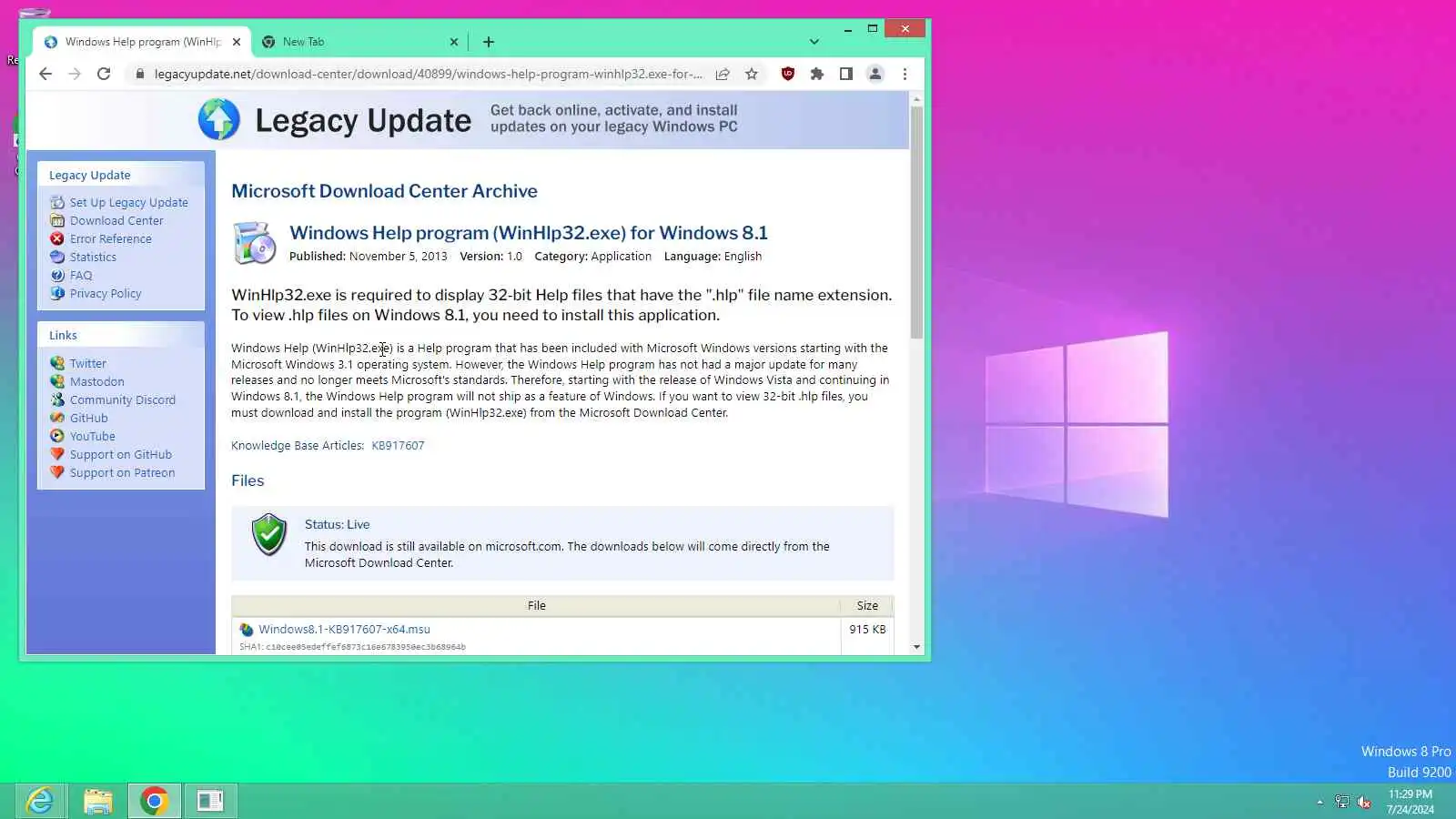
Task: Maximize the Chrome window
Action: pos(873,29)
